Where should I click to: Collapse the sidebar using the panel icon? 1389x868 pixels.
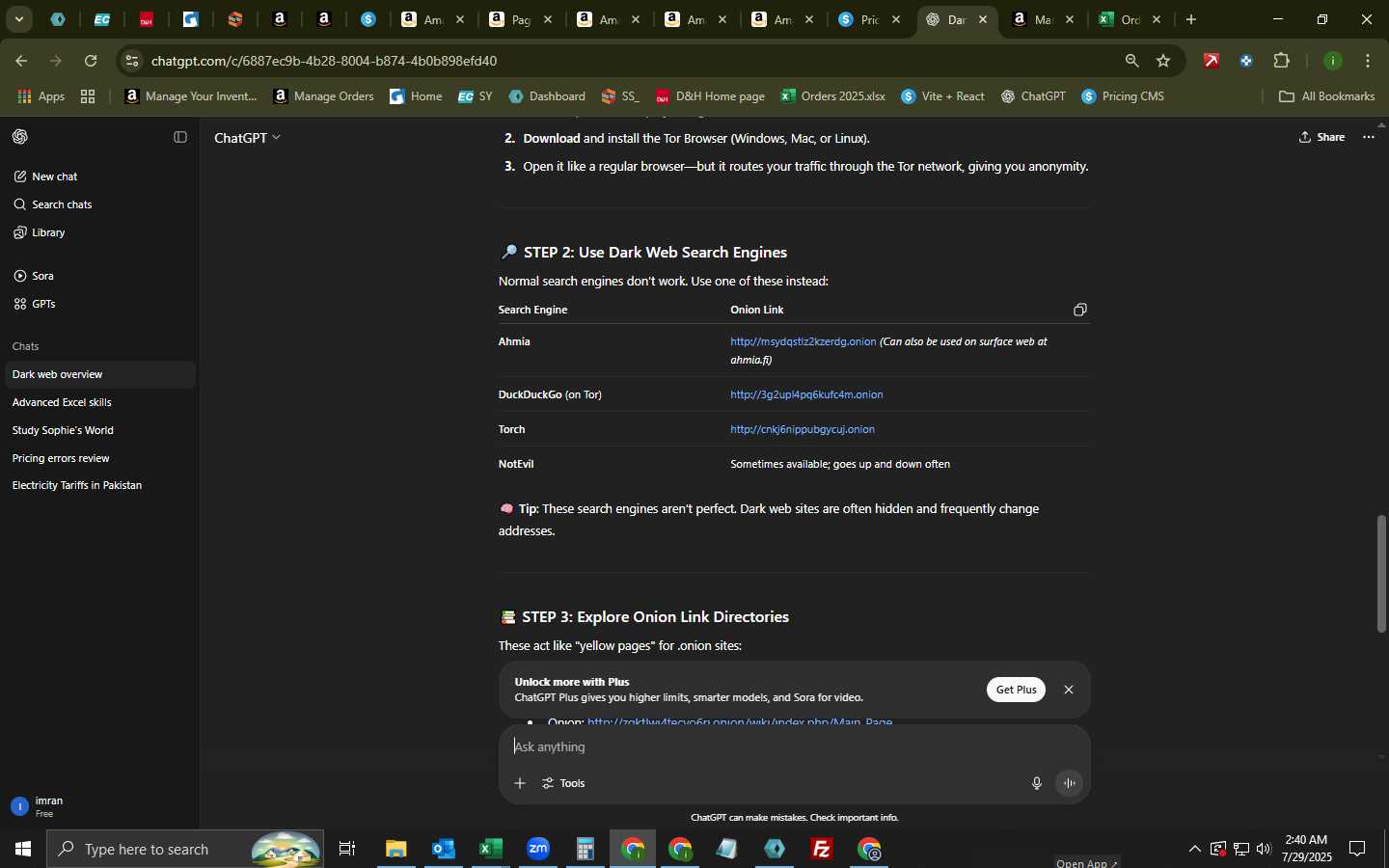pos(179,137)
